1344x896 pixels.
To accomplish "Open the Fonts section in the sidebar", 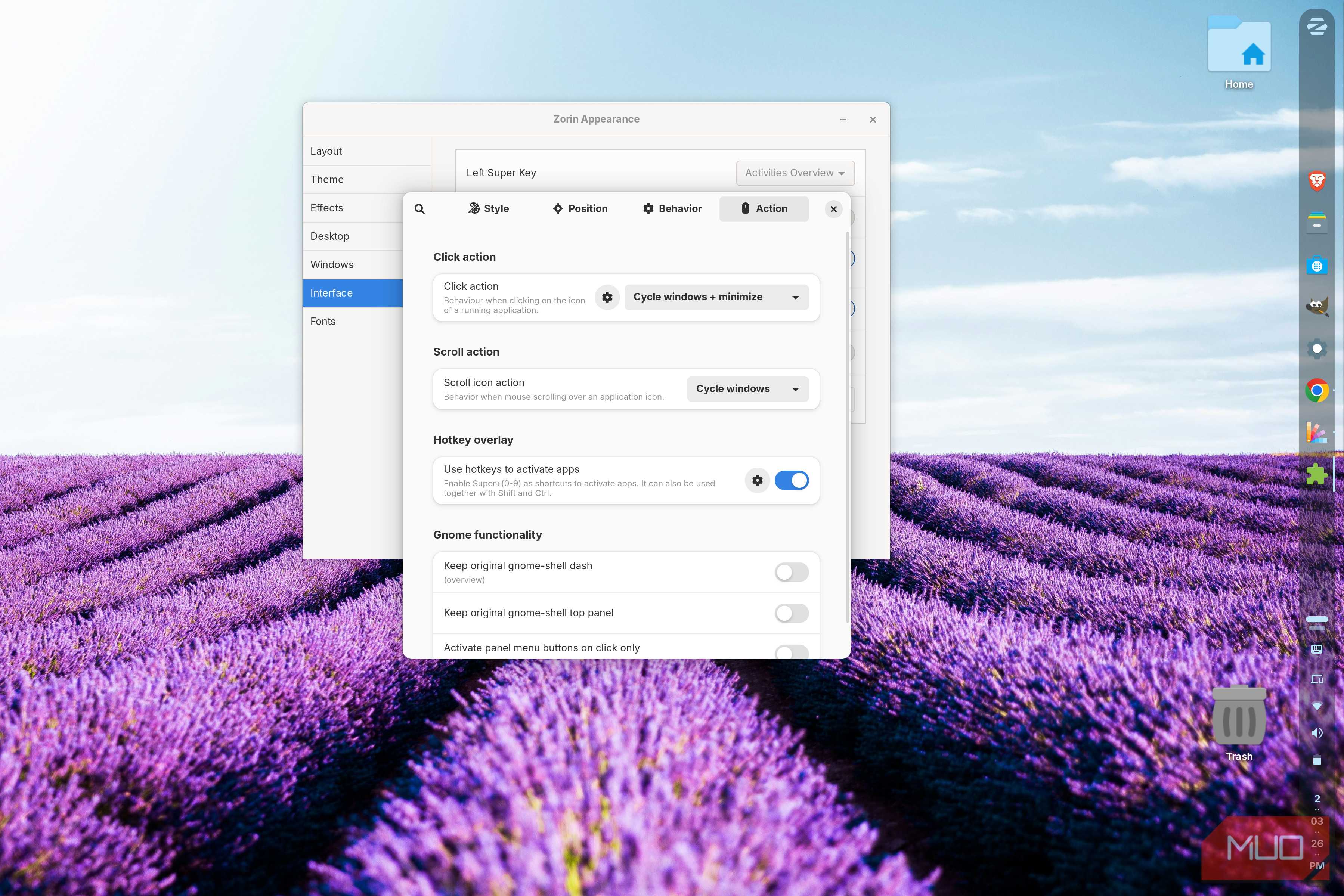I will 353,322.
